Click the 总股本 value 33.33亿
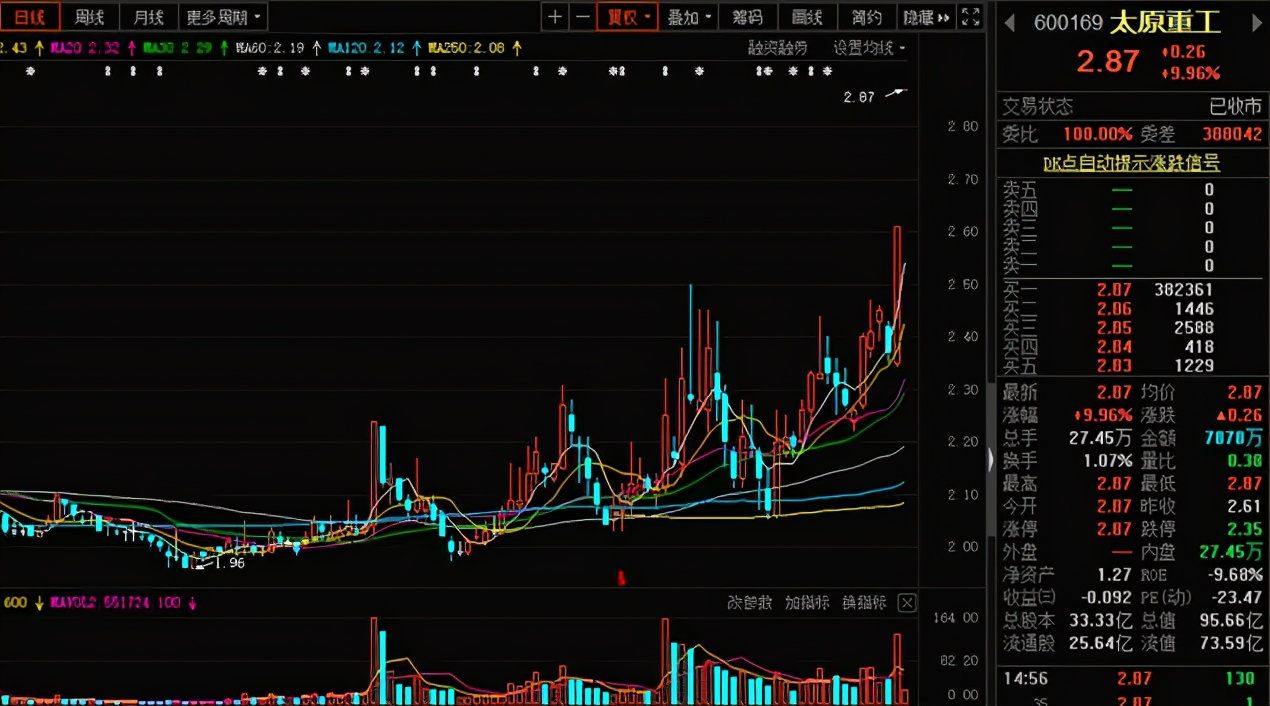This screenshot has width=1270, height=706. click(x=1102, y=620)
